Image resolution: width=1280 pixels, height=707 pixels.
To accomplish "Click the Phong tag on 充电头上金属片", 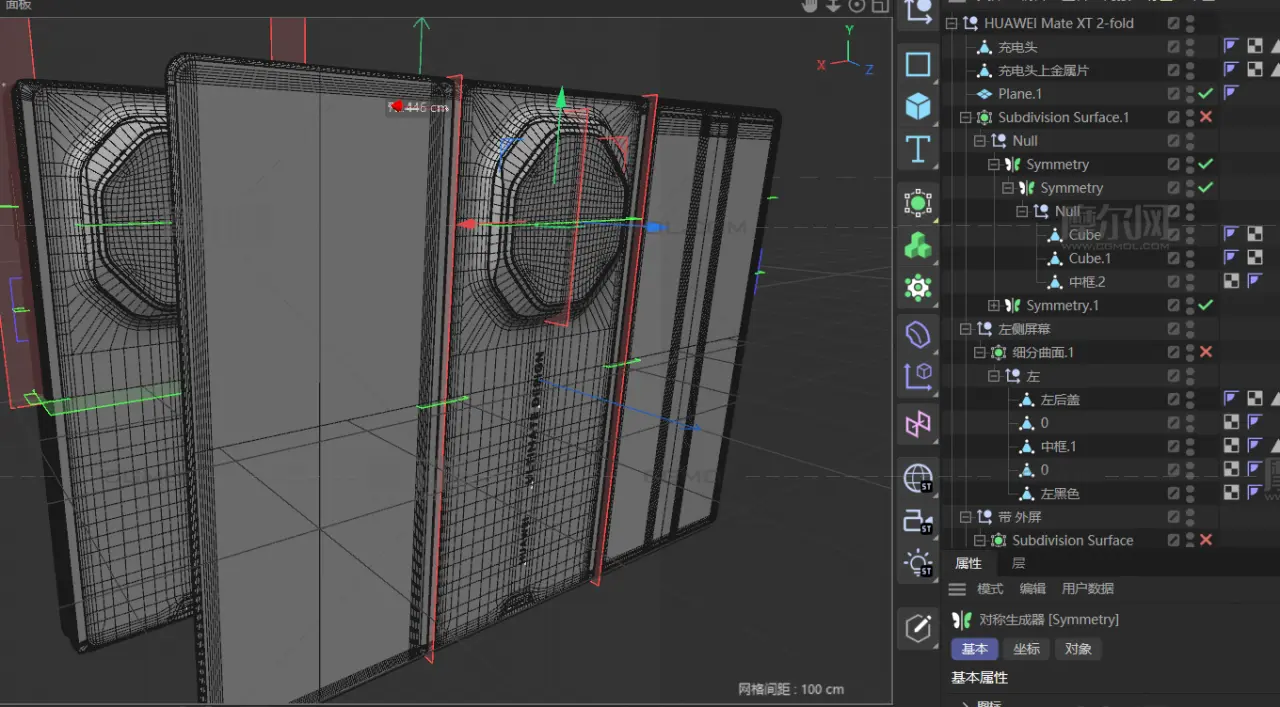I will (x=1231, y=70).
